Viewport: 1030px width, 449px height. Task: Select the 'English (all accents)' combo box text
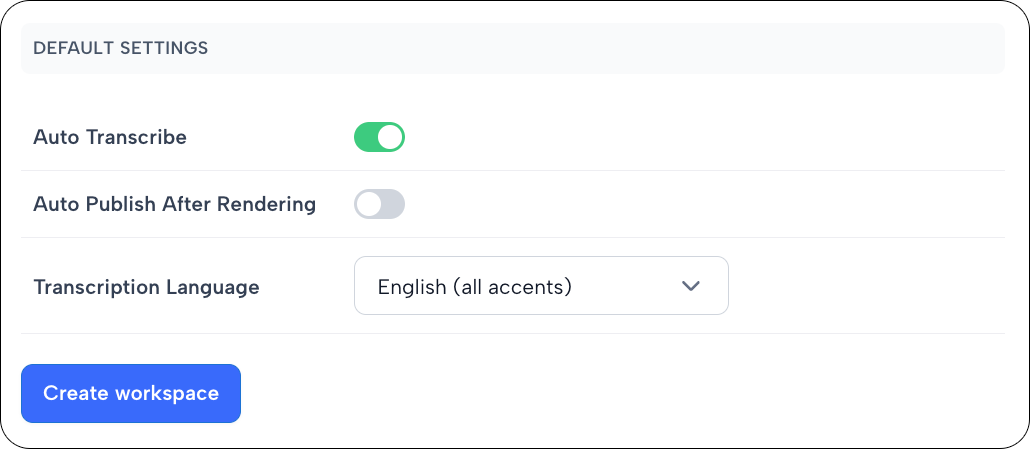click(x=474, y=287)
